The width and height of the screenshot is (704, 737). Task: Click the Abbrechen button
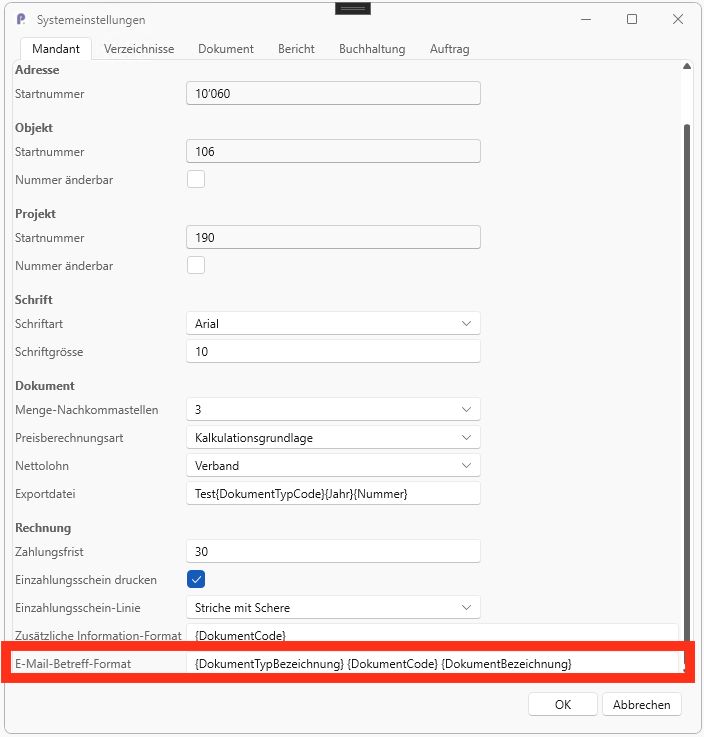[641, 705]
